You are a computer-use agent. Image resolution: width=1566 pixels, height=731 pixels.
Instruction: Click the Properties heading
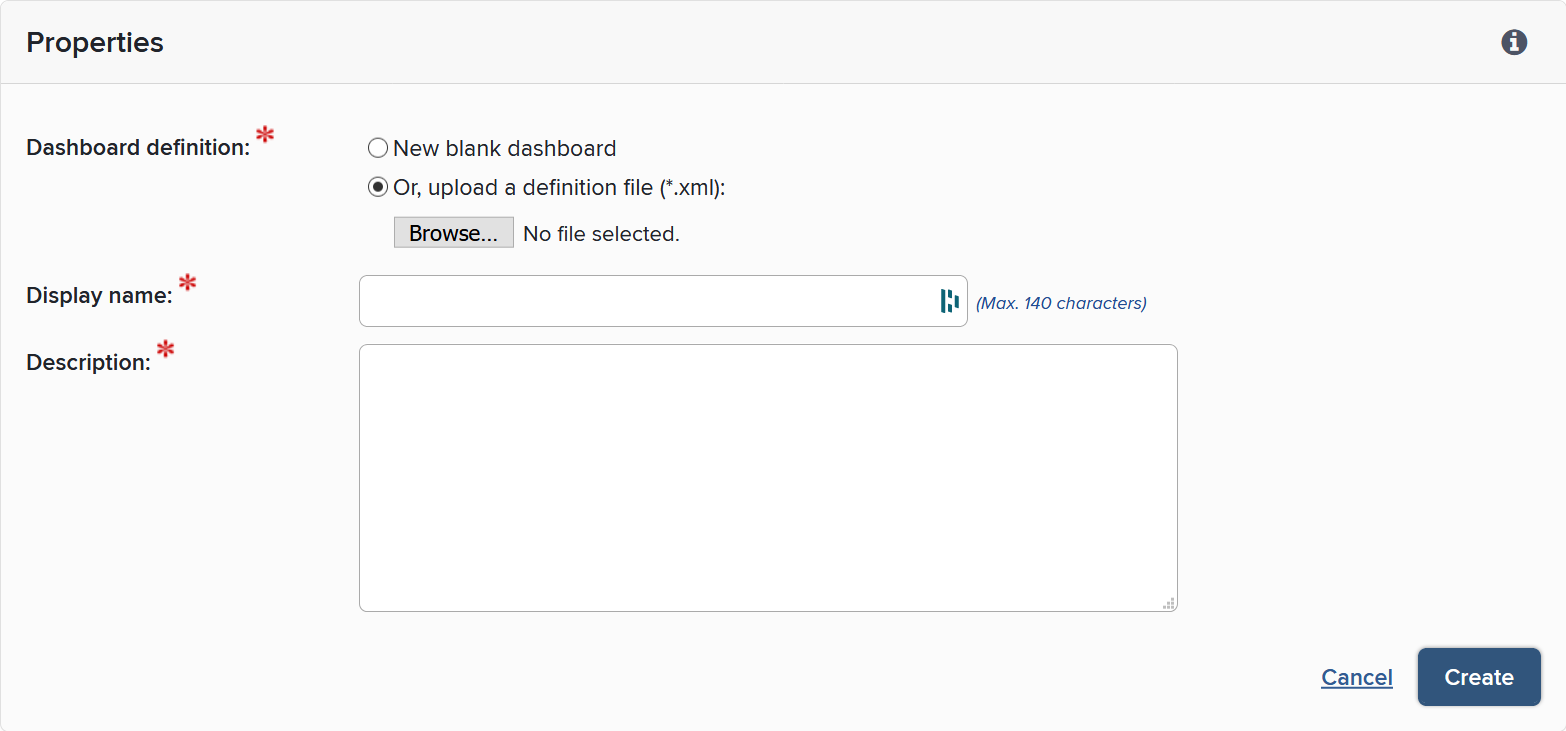95,42
